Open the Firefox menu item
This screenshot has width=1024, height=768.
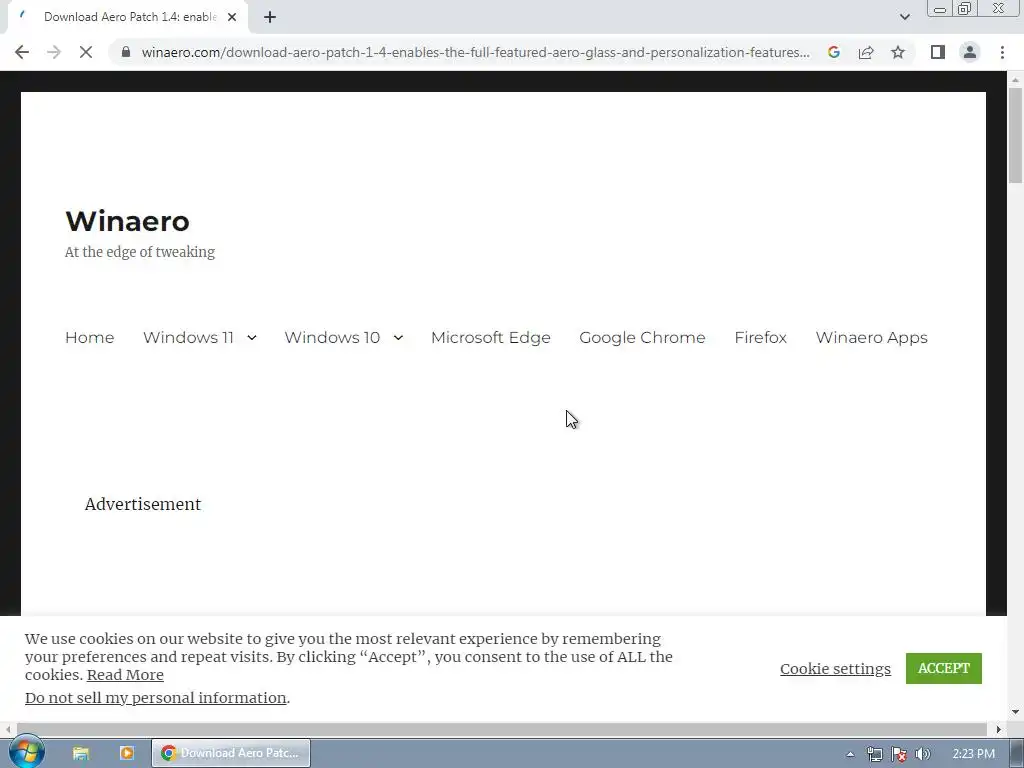click(760, 338)
